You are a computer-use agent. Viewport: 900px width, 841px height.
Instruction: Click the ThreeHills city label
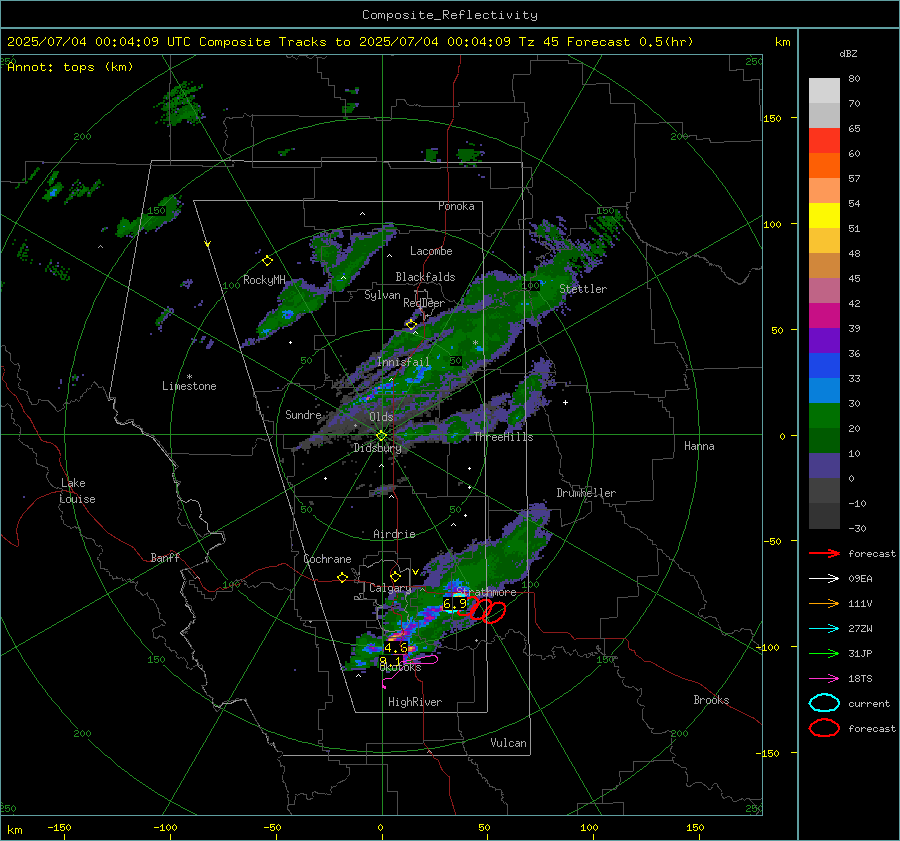click(503, 437)
